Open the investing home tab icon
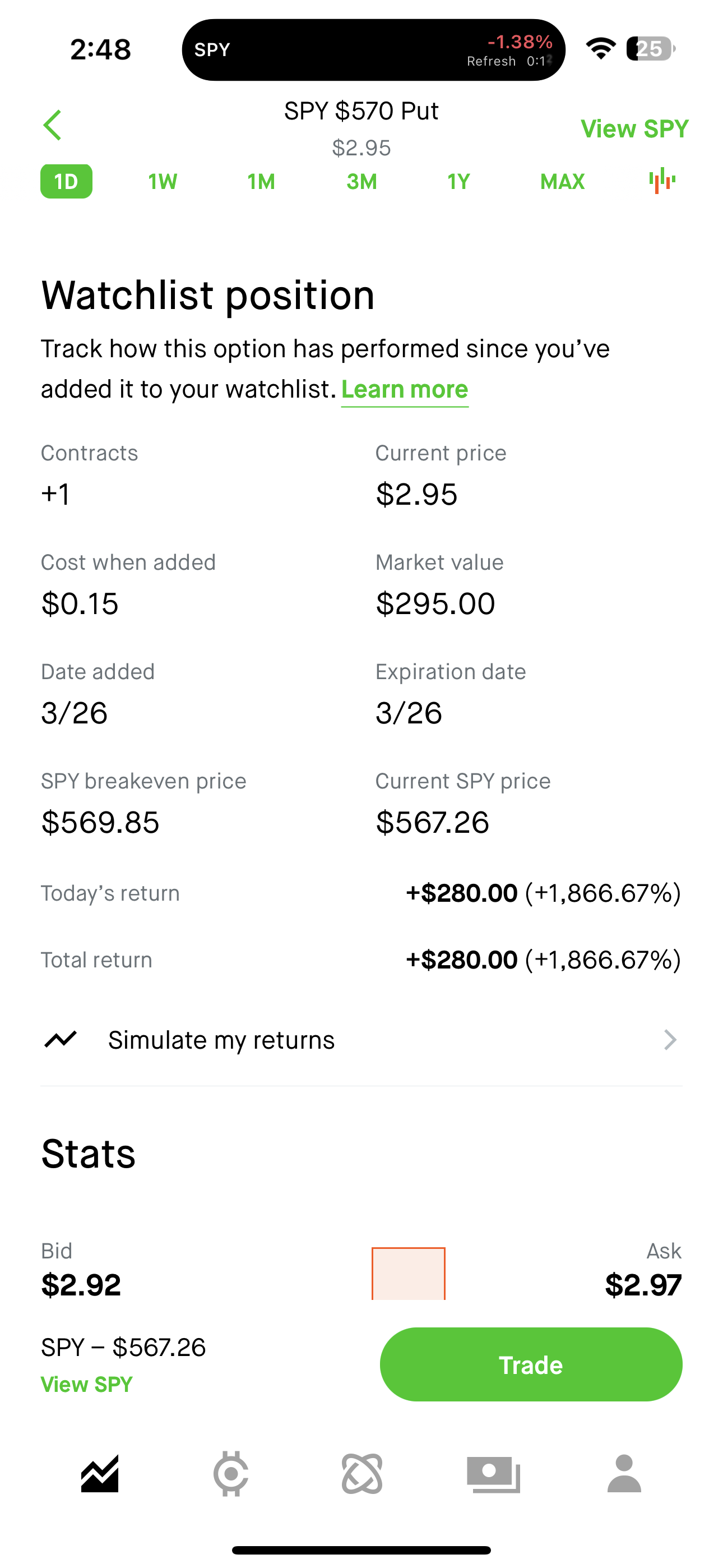Screen dimensions: 723x1568 pyautogui.click(x=100, y=1474)
